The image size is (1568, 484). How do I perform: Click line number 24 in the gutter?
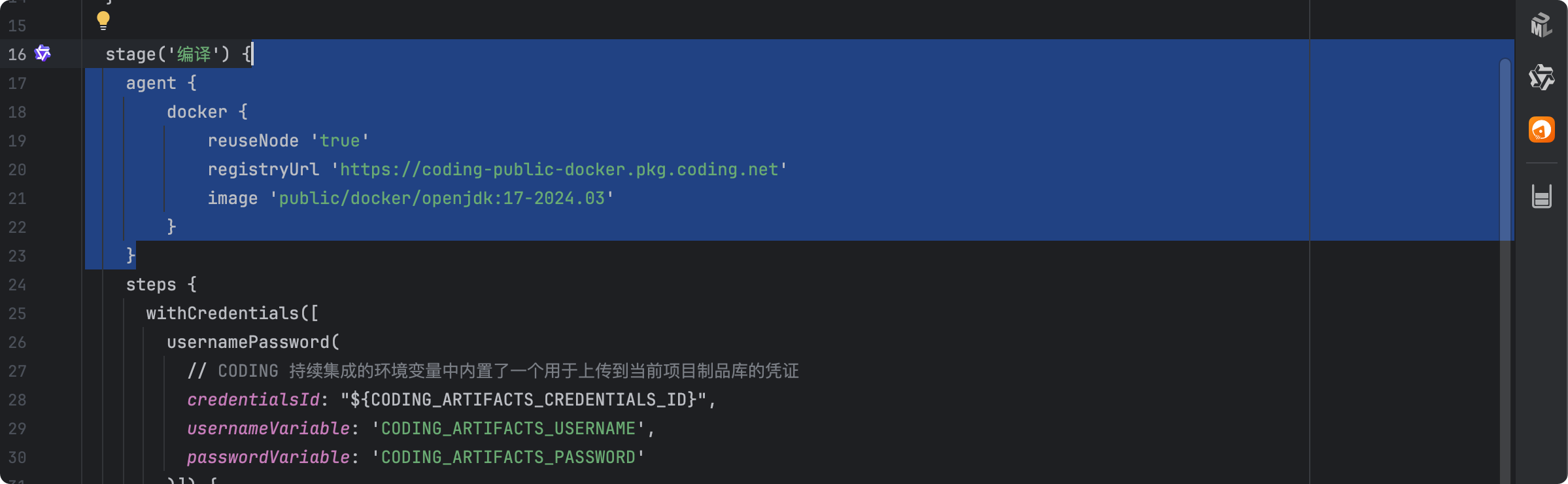[x=17, y=285]
